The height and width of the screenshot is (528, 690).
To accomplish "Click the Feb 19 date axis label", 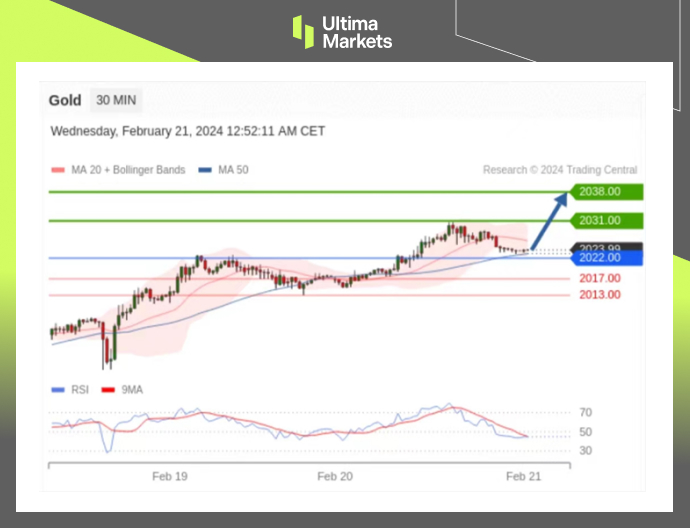I will [170, 477].
